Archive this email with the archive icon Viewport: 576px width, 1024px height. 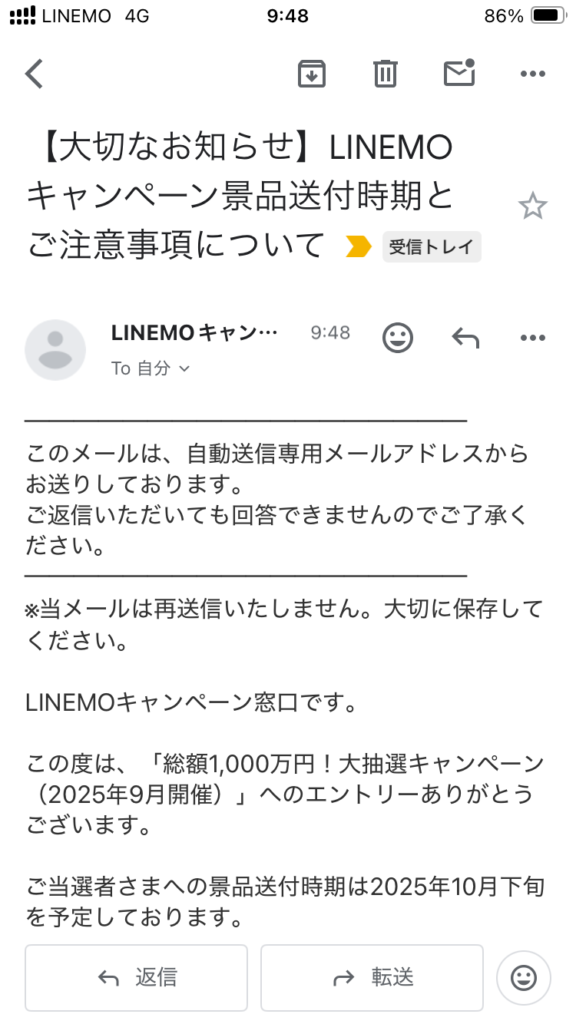pyautogui.click(x=312, y=73)
